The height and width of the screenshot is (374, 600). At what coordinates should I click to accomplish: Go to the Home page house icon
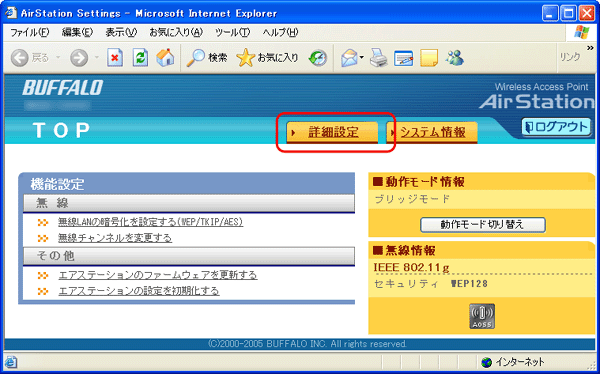pyautogui.click(x=165, y=58)
